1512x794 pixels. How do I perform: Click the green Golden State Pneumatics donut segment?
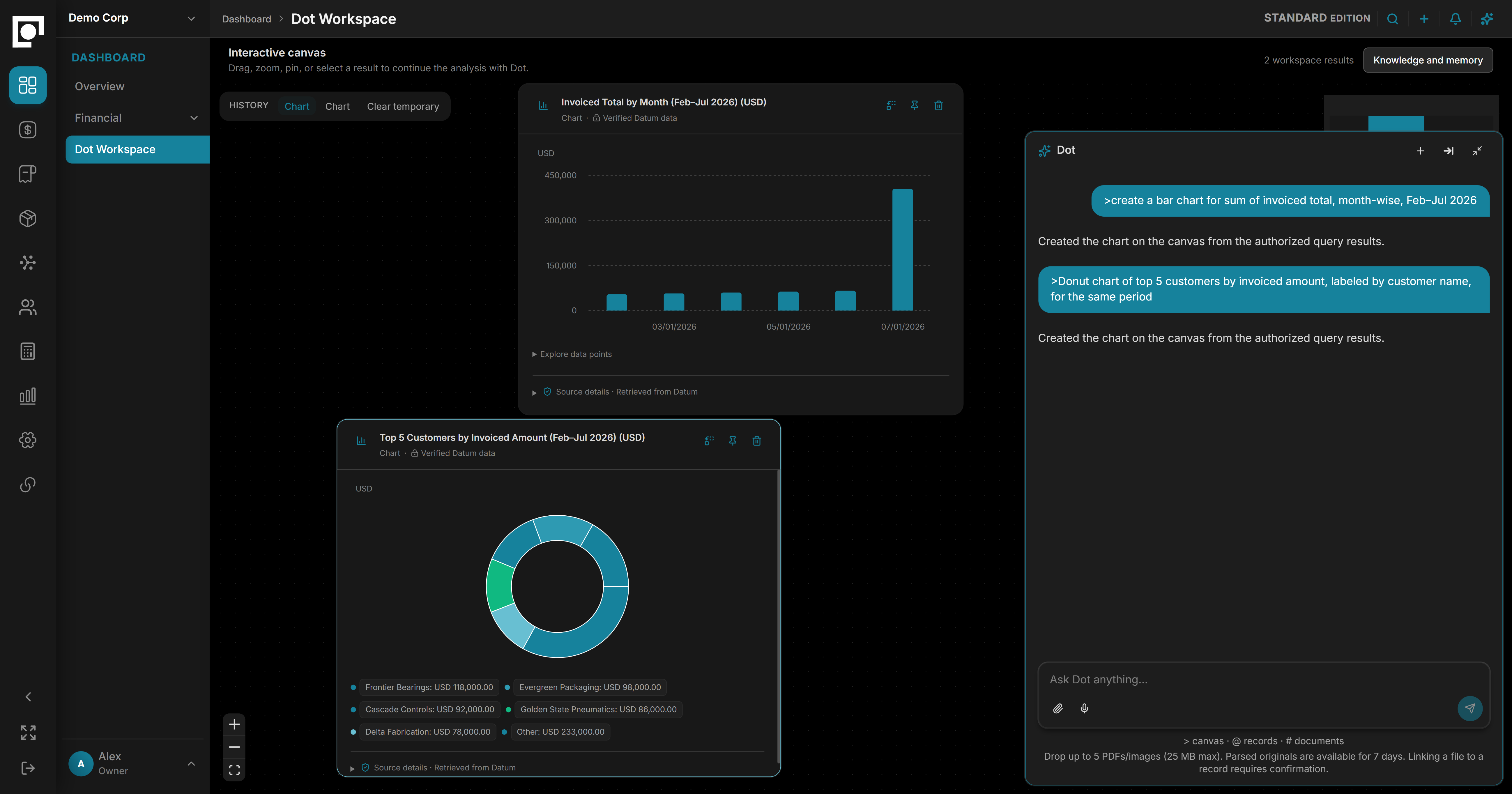[500, 586]
